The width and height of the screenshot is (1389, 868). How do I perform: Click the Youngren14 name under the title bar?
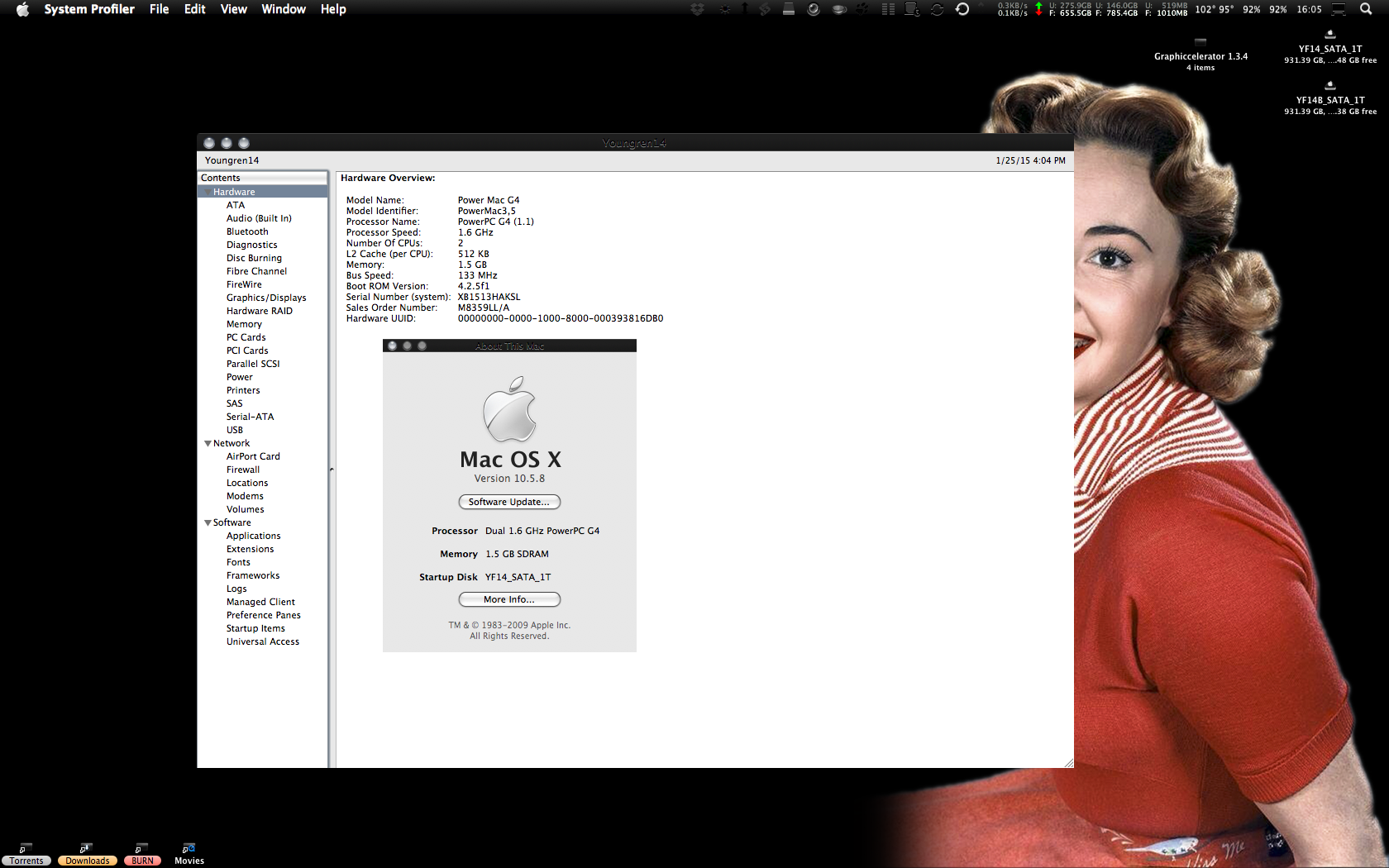pyautogui.click(x=231, y=160)
